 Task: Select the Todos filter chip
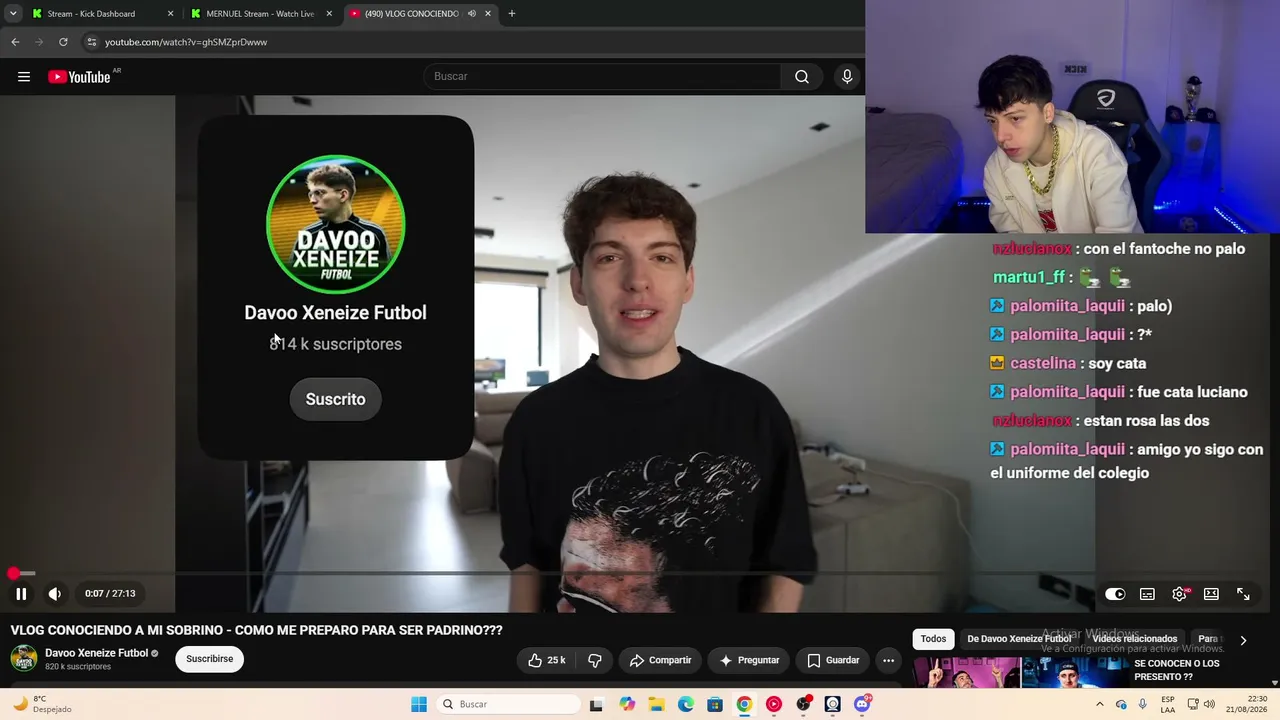click(933, 639)
